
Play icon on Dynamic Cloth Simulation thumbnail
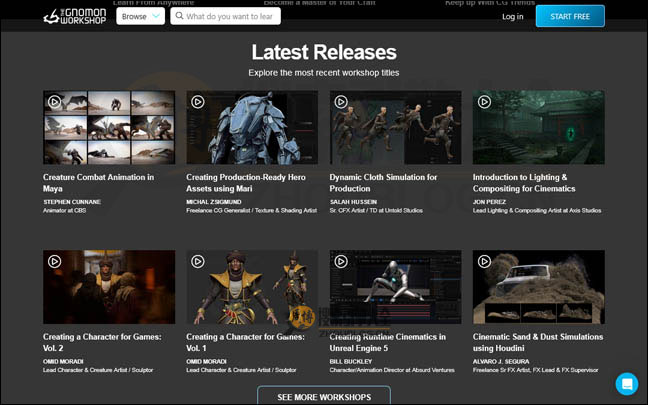[341, 102]
